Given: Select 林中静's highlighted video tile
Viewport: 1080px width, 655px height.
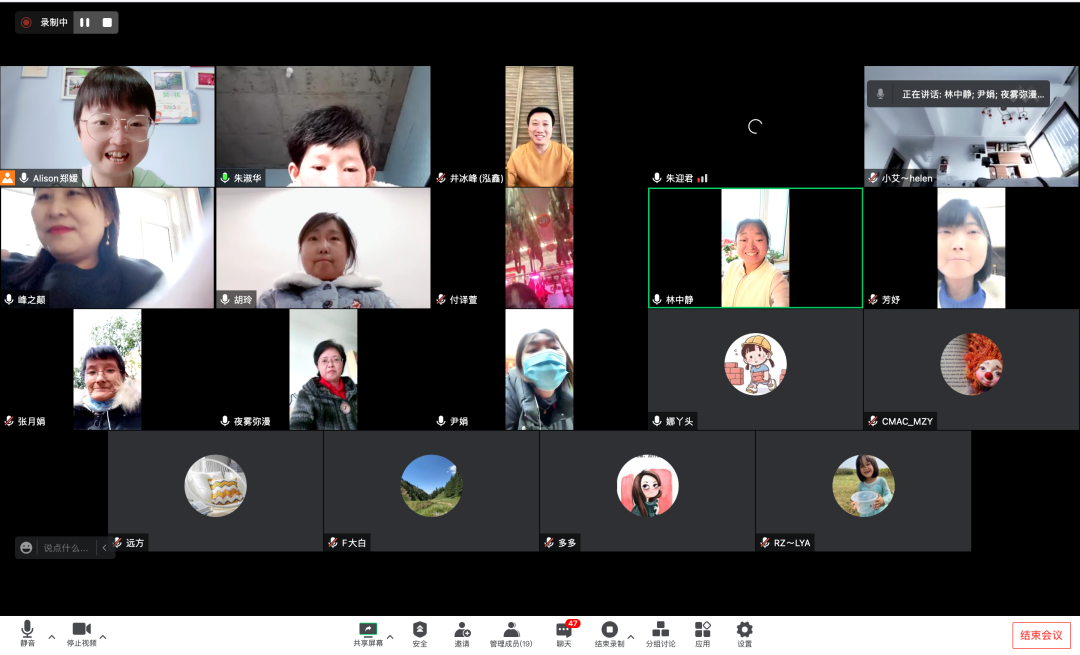Looking at the screenshot, I should pyautogui.click(x=755, y=248).
